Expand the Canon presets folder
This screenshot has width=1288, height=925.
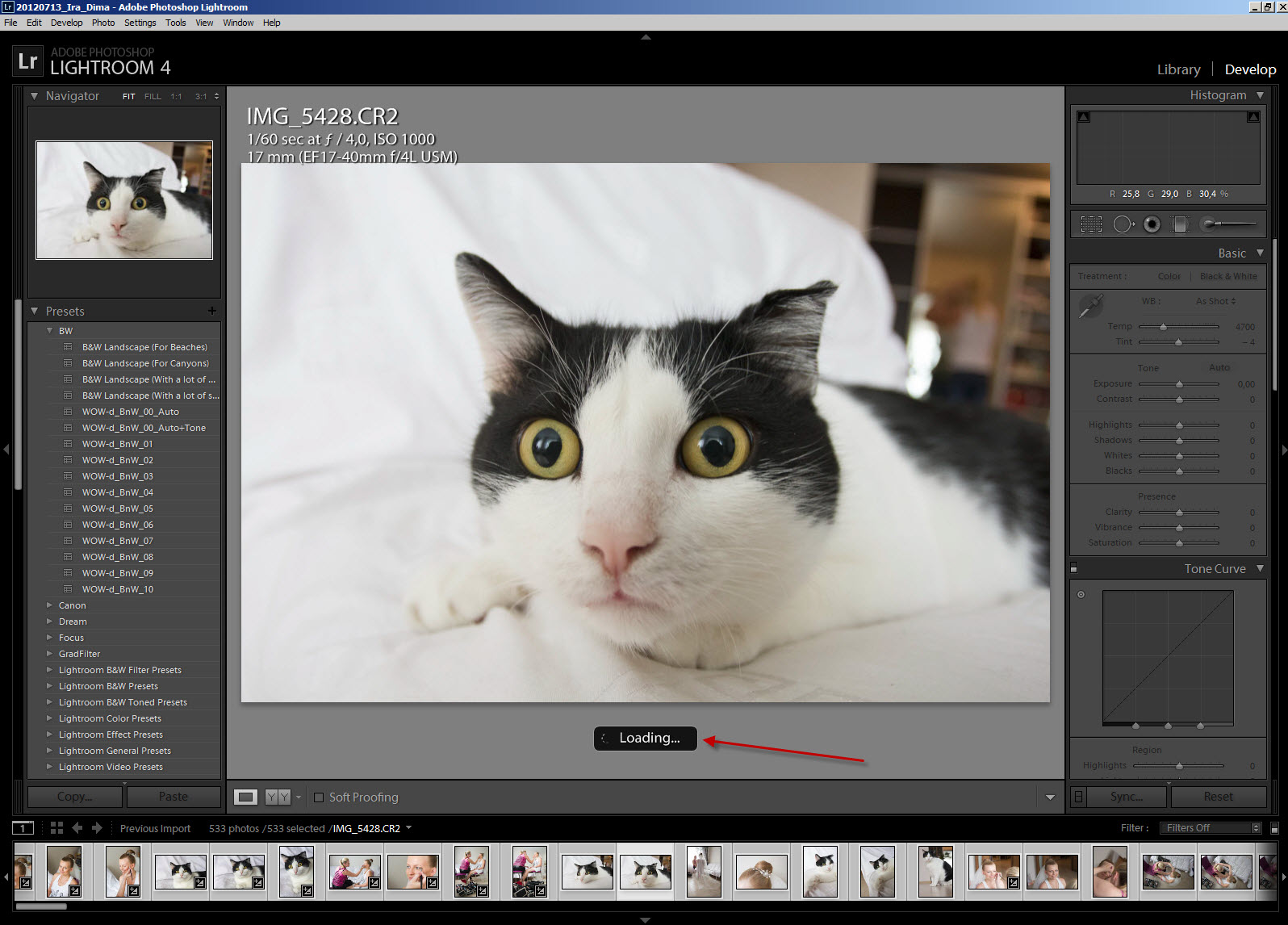point(50,605)
